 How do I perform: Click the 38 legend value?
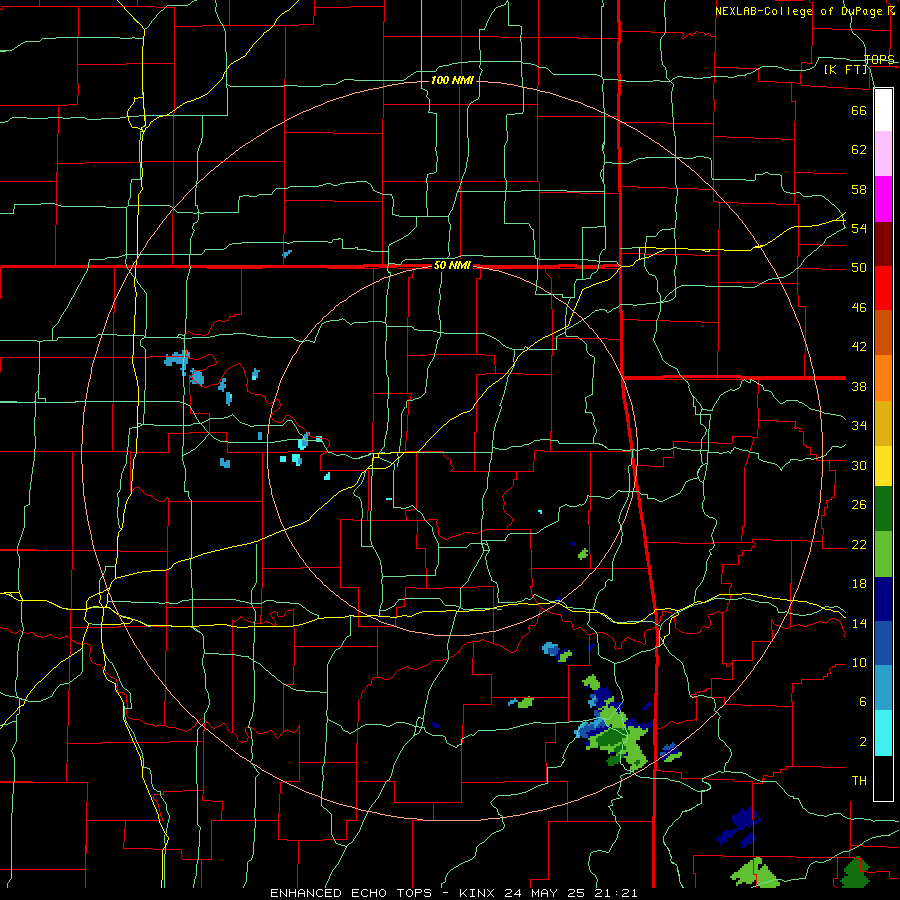click(859, 386)
